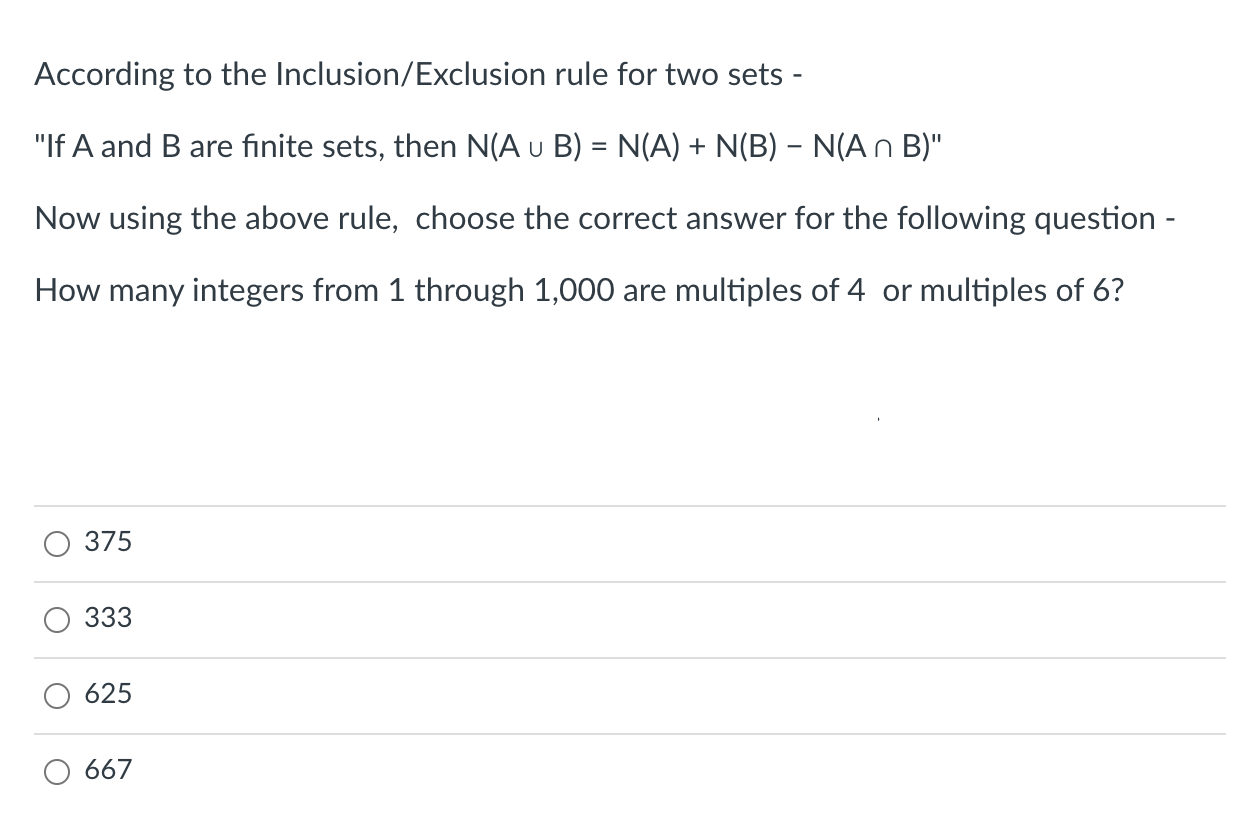The height and width of the screenshot is (818, 1242).
Task: Click the Inclusion/Exclusion rule heading text
Action: pos(418,74)
